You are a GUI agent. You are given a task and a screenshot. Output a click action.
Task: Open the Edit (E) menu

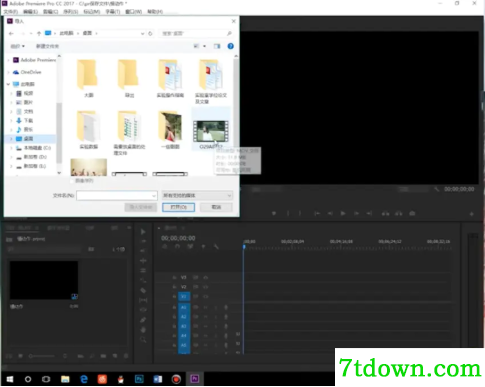30,12
